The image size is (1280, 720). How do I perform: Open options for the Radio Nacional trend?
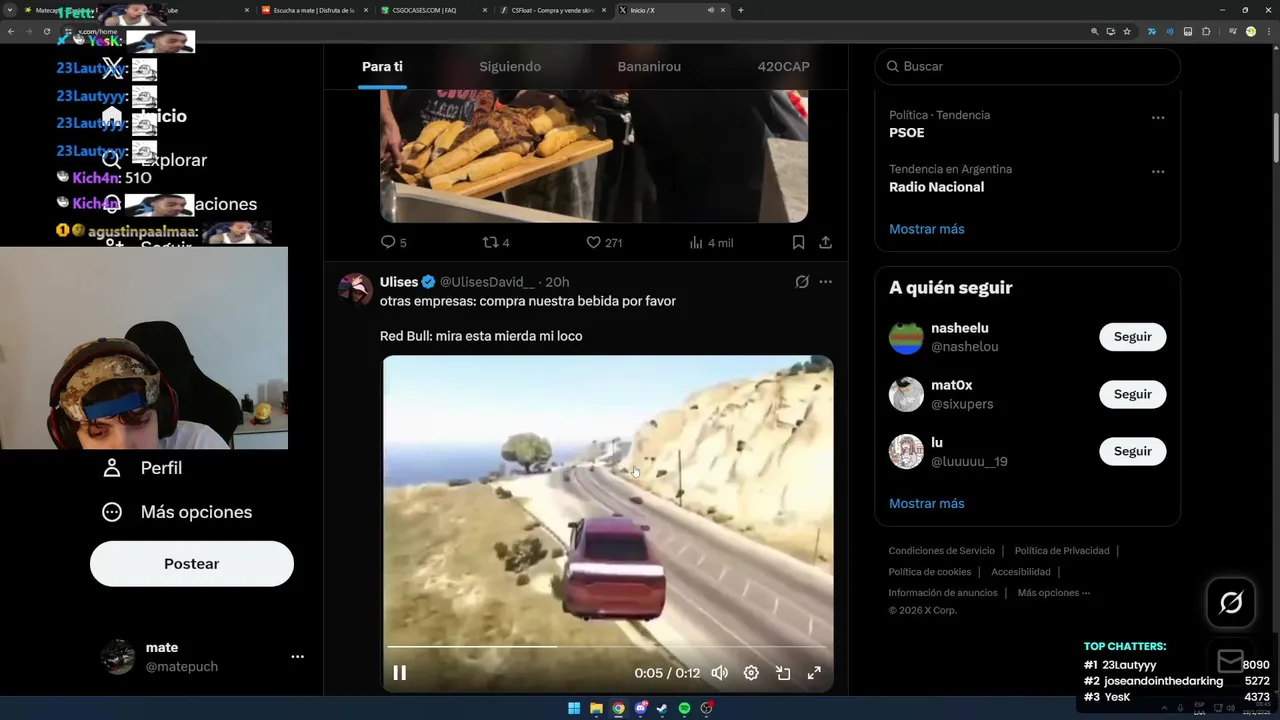tap(1157, 172)
